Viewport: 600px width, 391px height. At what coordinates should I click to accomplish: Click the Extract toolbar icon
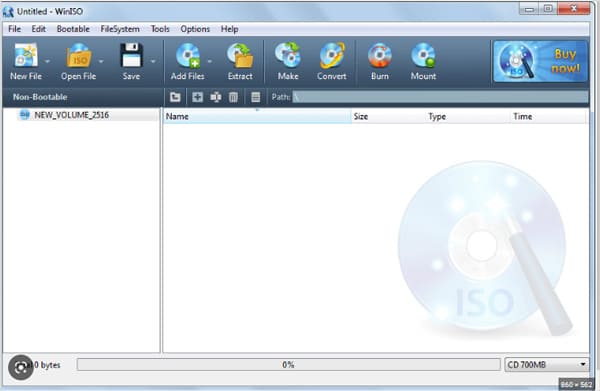click(x=240, y=56)
